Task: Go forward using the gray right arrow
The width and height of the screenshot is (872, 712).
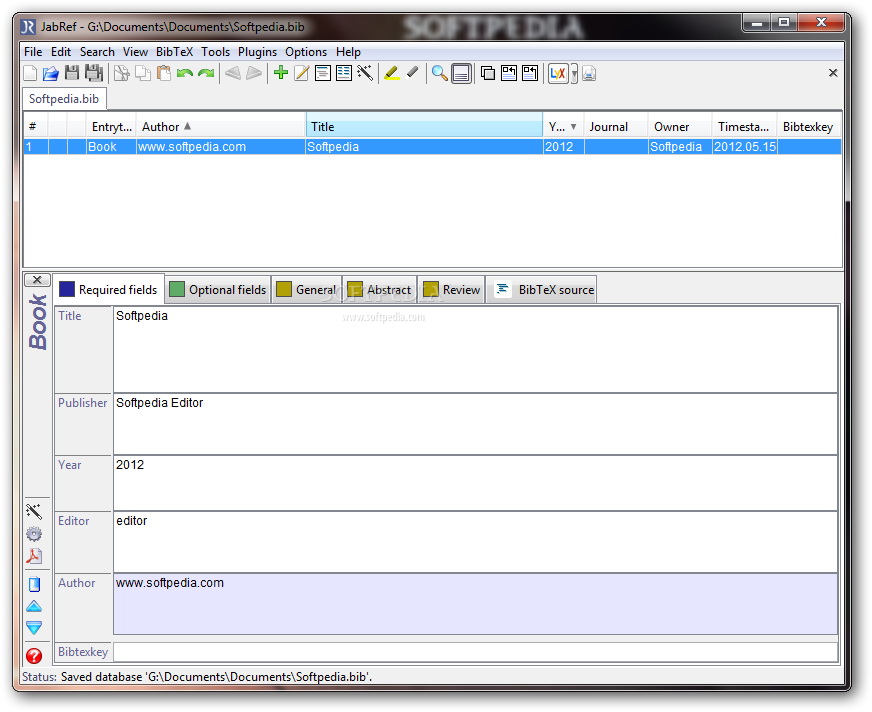Action: point(254,73)
